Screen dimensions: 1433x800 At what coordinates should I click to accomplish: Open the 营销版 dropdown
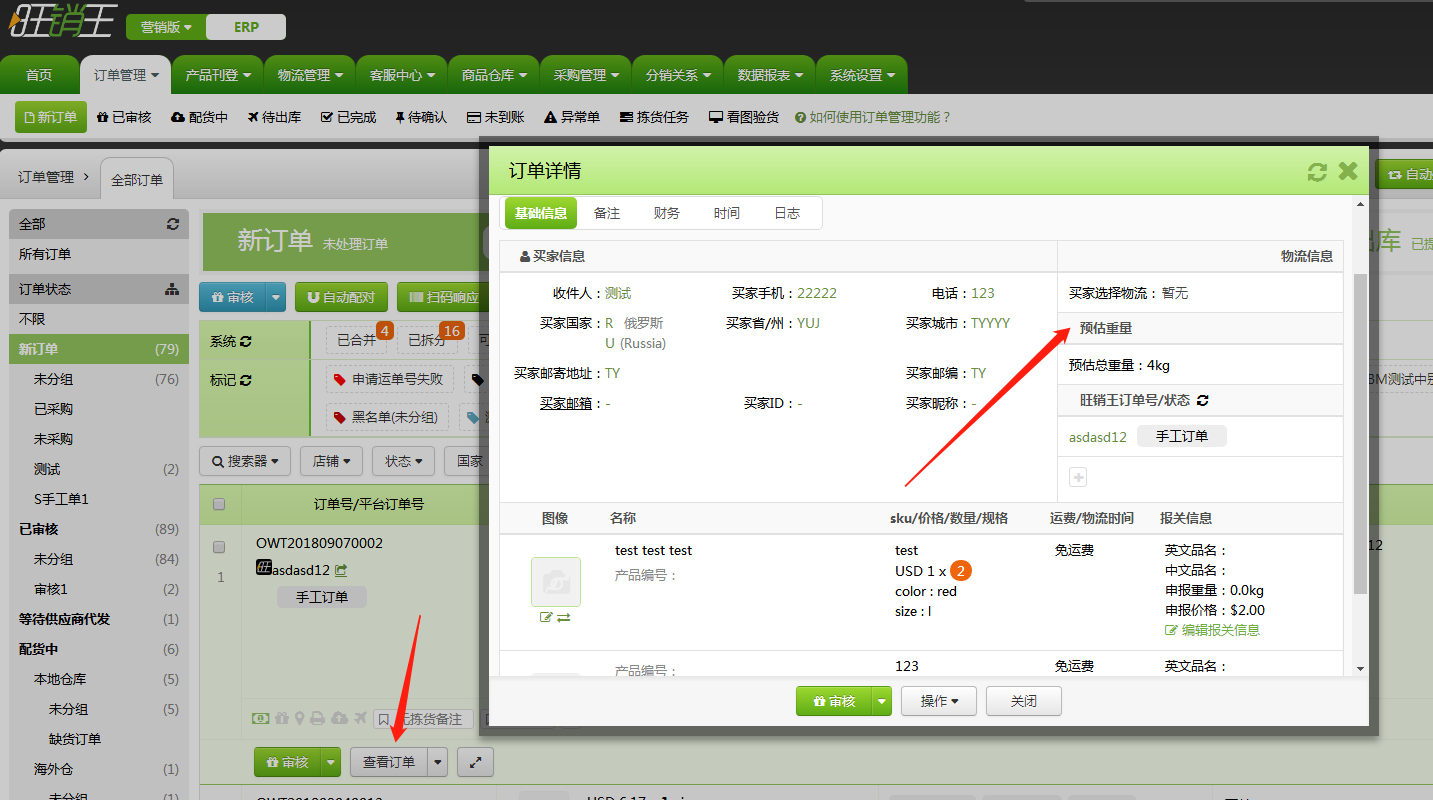[x=166, y=27]
